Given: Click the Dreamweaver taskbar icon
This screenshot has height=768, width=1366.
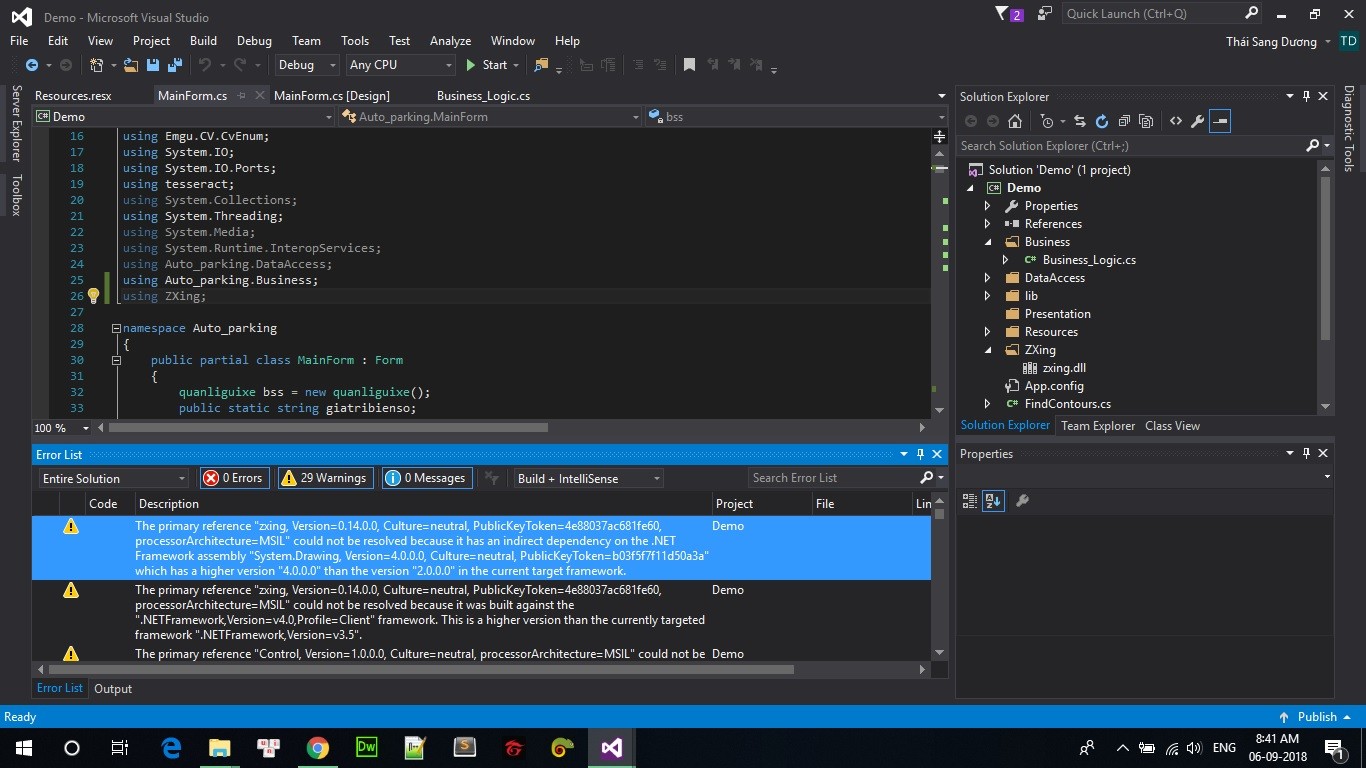Looking at the screenshot, I should tap(366, 747).
